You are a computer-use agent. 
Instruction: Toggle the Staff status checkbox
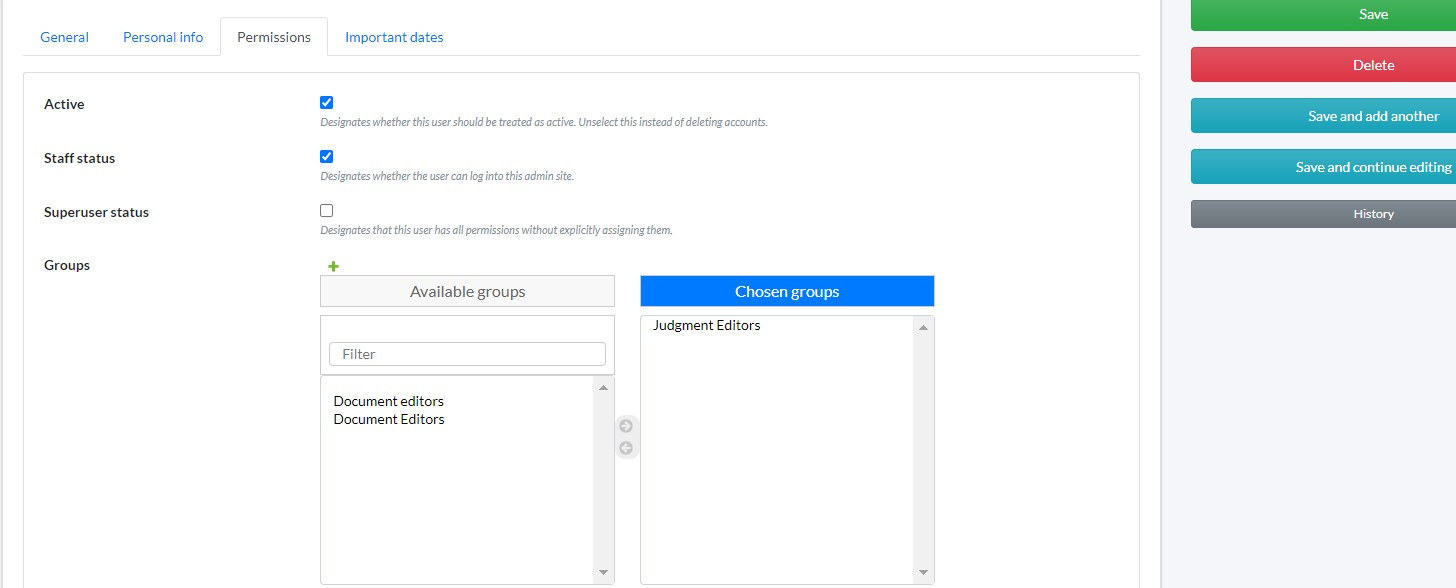(x=326, y=157)
